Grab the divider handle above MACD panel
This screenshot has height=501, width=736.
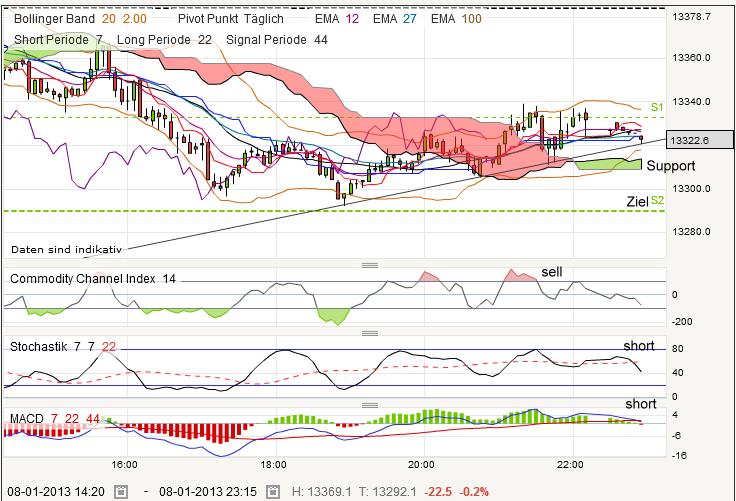click(x=370, y=405)
